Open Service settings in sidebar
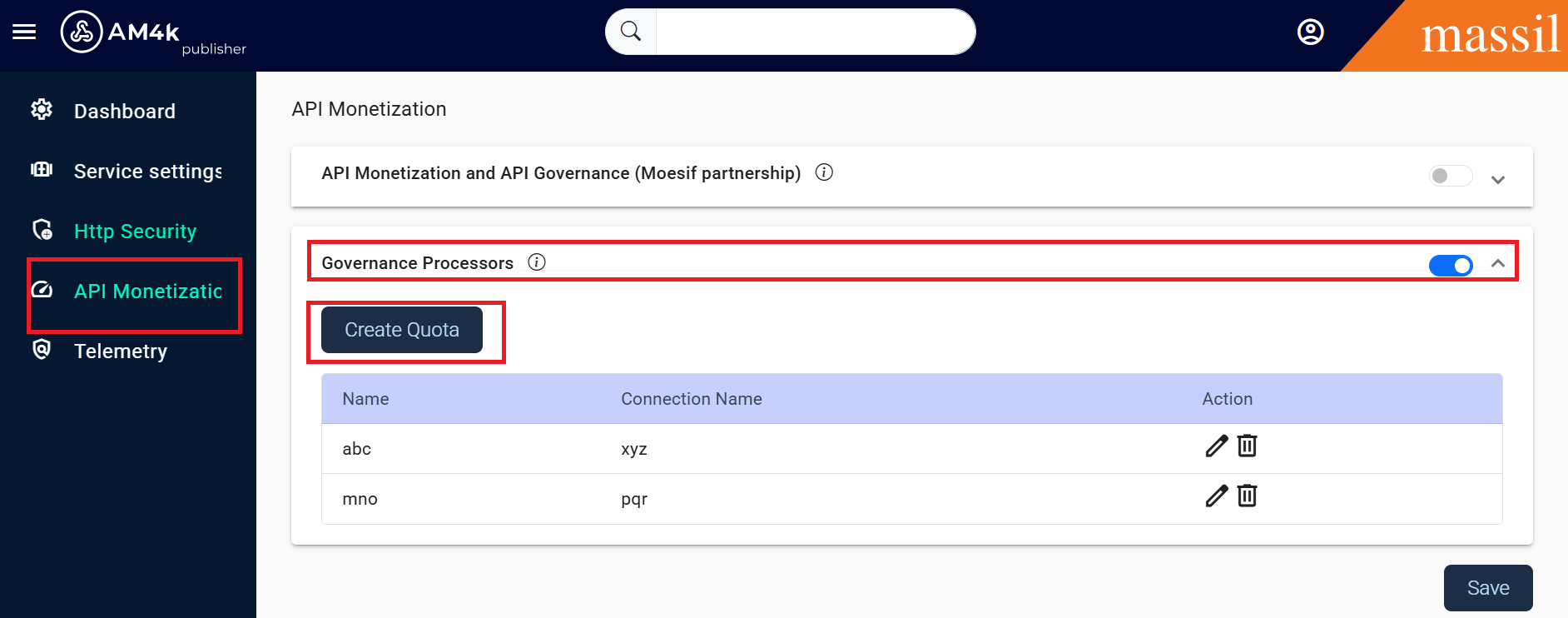The image size is (1568, 618). [x=147, y=171]
